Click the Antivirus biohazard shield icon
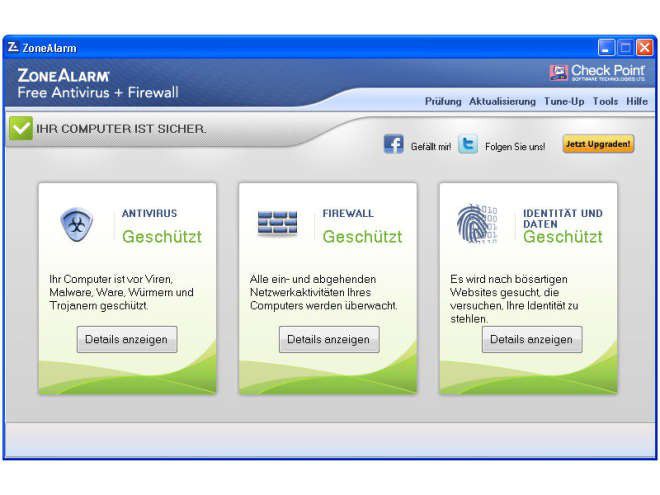 tap(76, 224)
